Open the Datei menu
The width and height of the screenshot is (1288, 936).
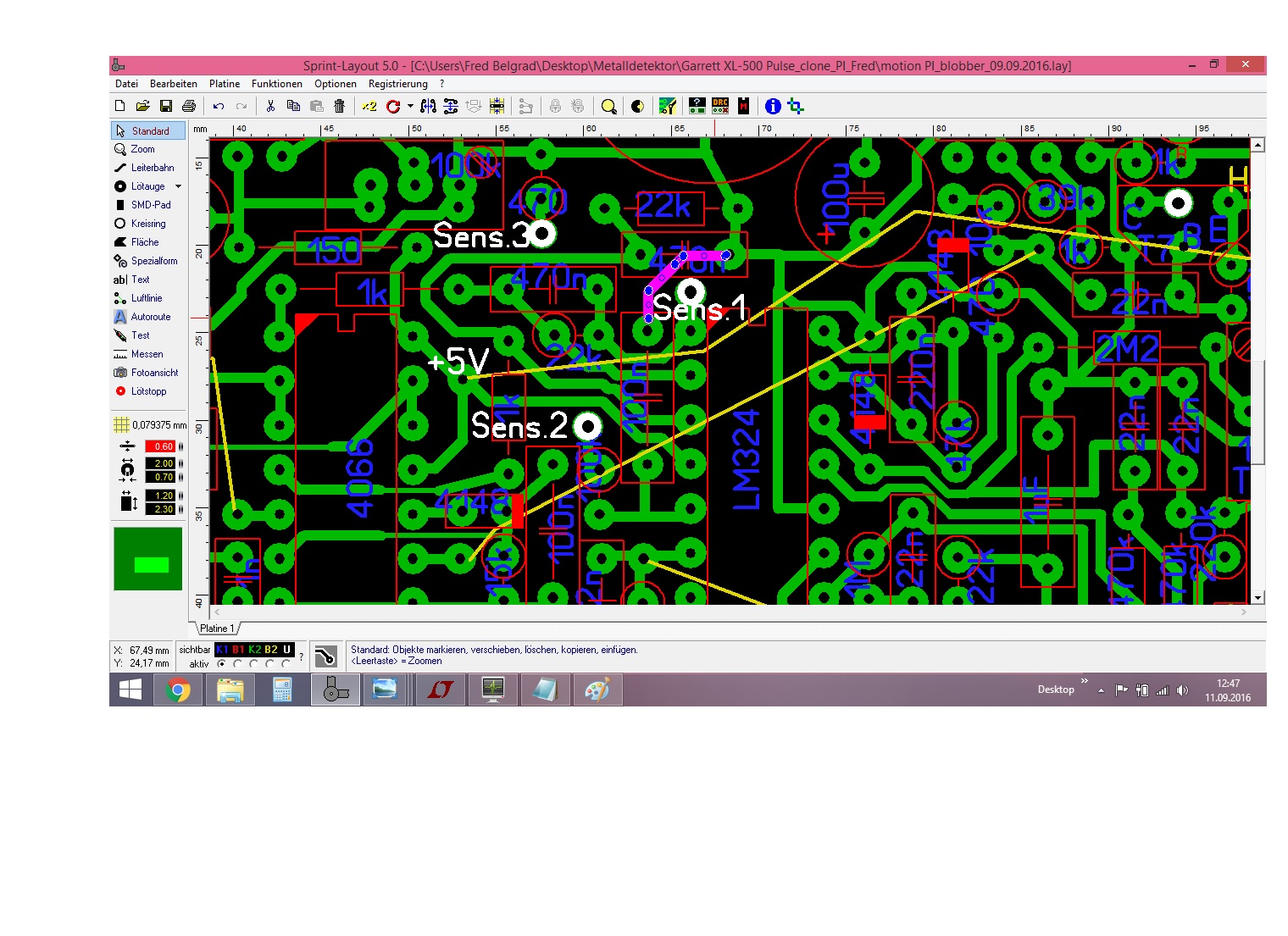(126, 84)
